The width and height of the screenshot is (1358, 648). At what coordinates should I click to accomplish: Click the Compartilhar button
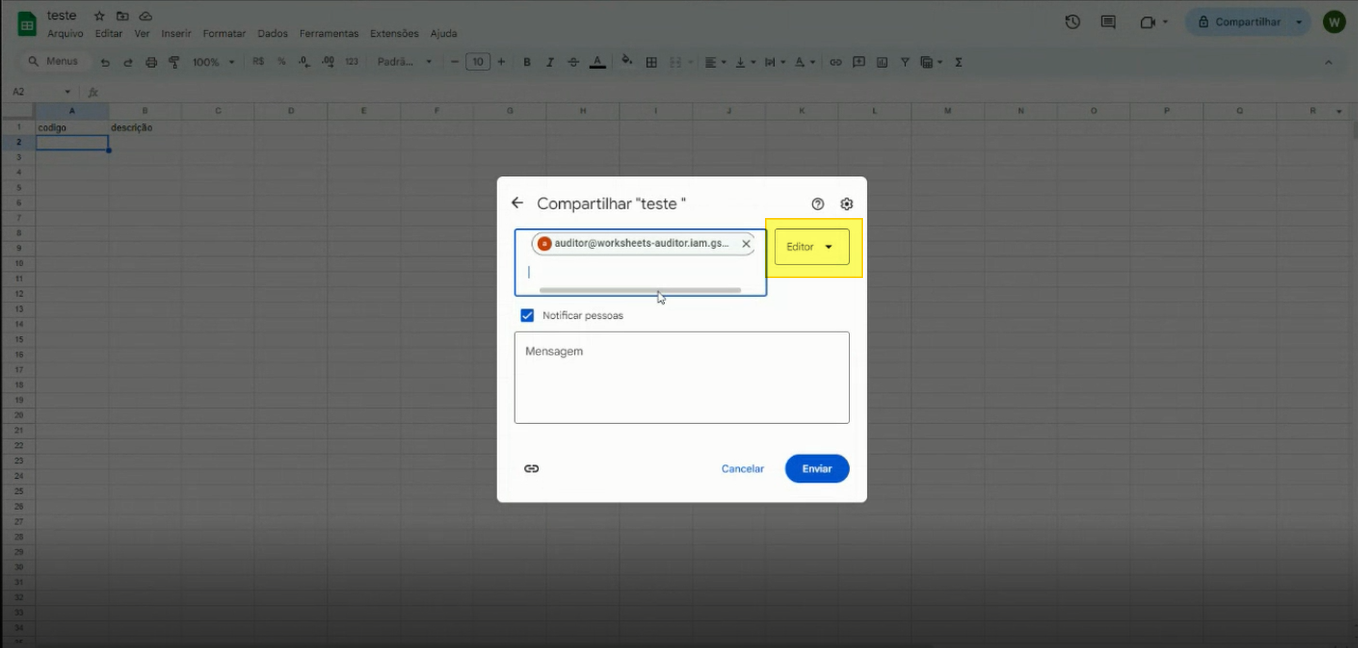point(1240,22)
